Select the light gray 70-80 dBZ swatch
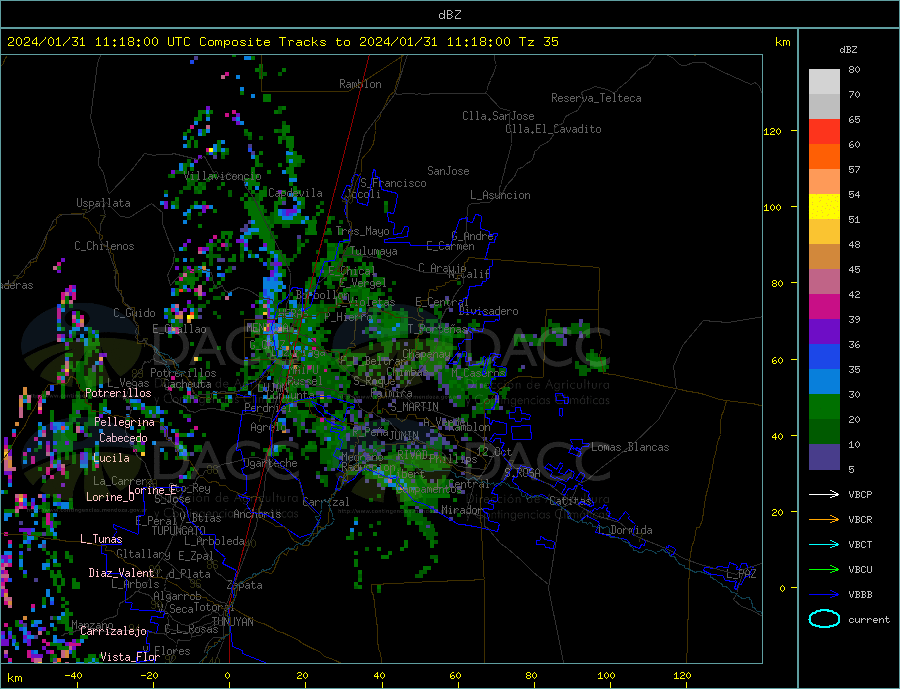Screen dimensions: 900x689 824,82
